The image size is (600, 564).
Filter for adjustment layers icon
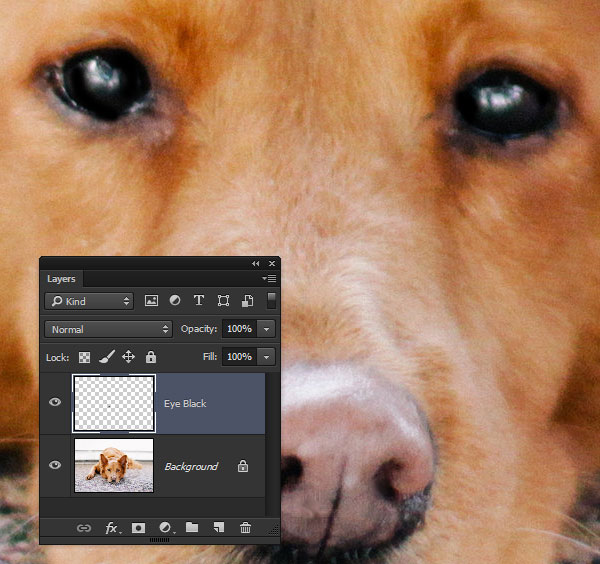(175, 301)
